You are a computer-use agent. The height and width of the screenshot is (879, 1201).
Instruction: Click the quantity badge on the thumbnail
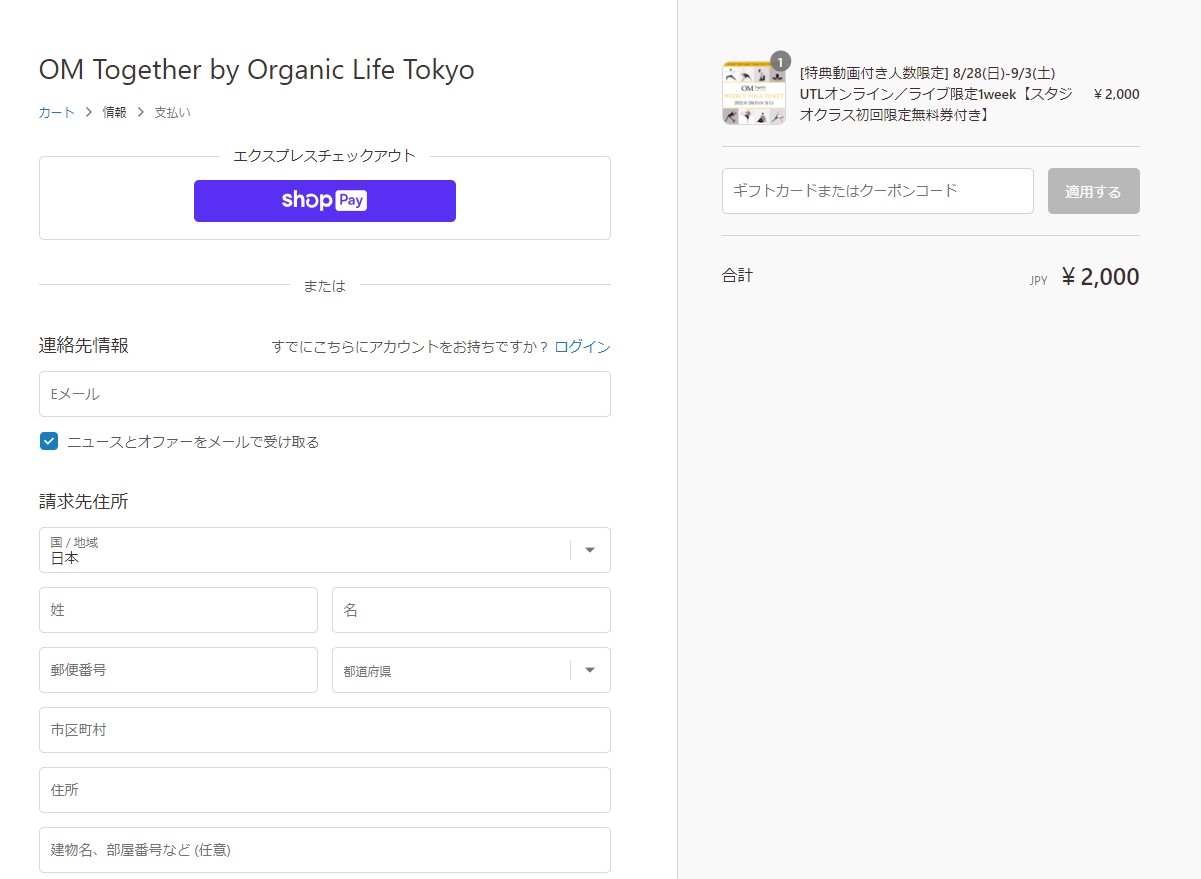(x=780, y=61)
